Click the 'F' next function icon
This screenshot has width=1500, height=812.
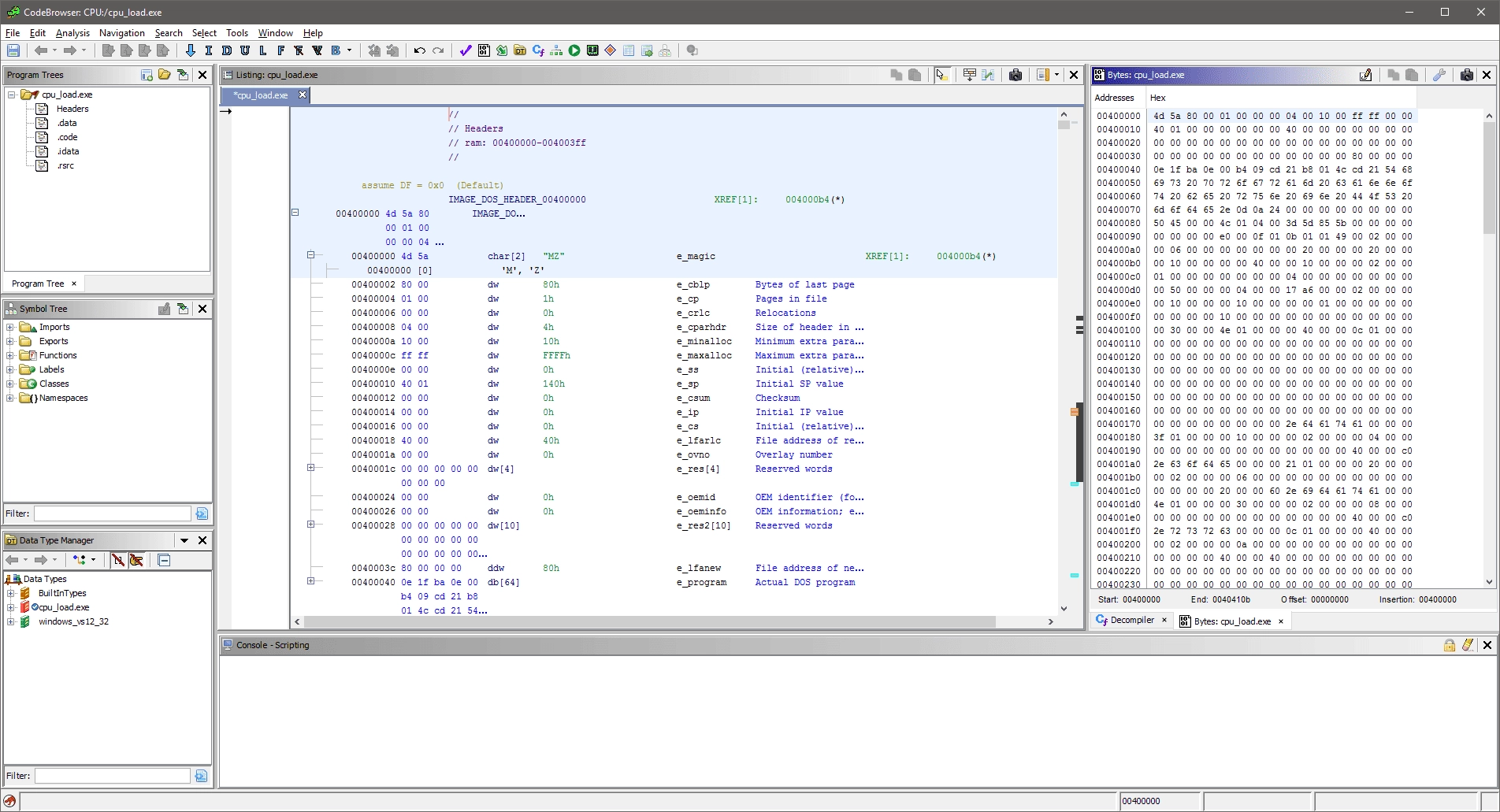pos(280,50)
